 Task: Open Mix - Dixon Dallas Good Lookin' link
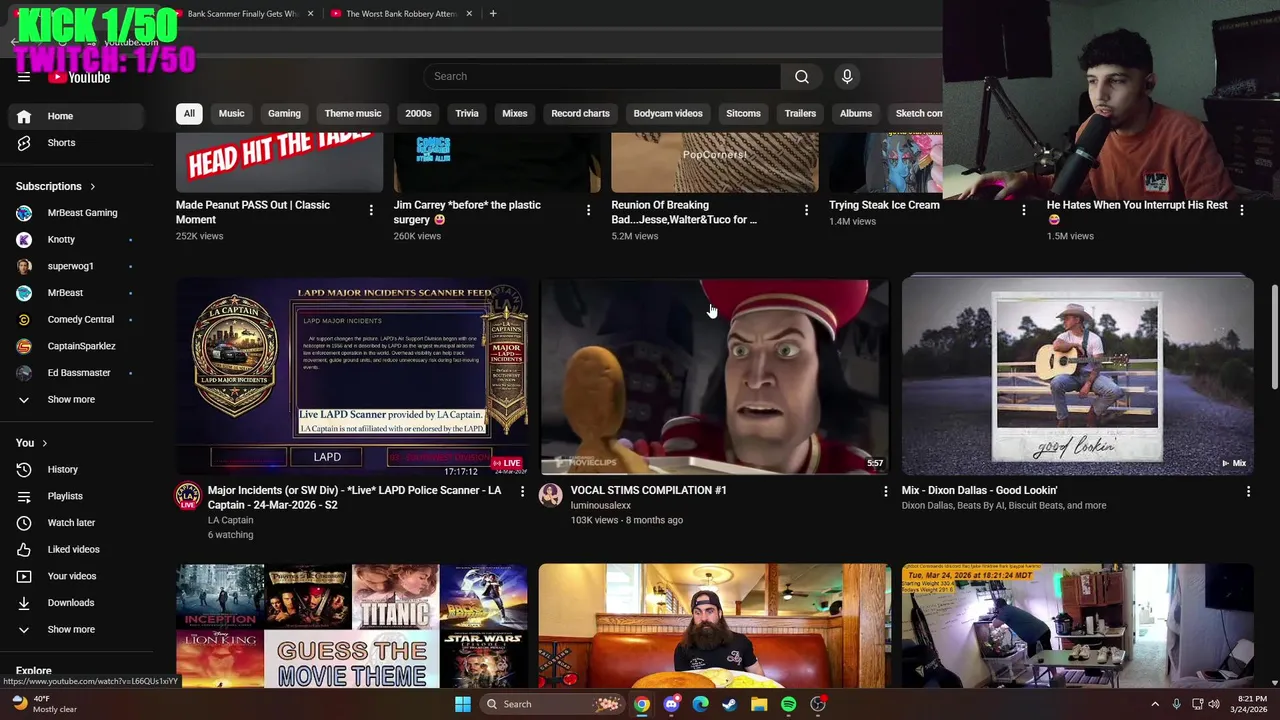[x=979, y=491]
